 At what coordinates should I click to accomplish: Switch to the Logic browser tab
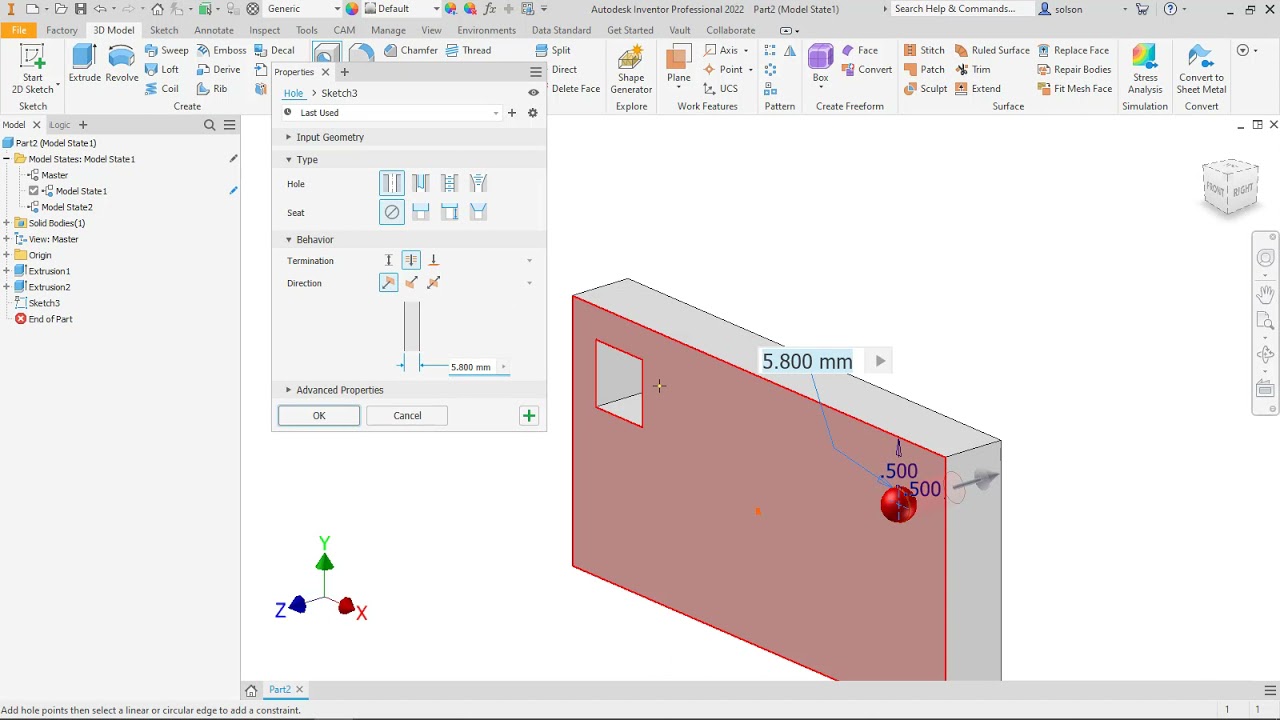(60, 125)
